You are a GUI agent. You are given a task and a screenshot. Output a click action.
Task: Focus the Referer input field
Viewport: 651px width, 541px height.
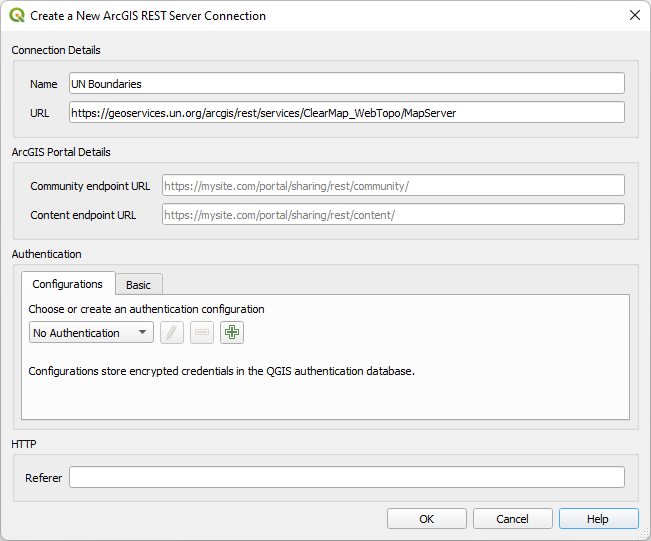[346, 478]
